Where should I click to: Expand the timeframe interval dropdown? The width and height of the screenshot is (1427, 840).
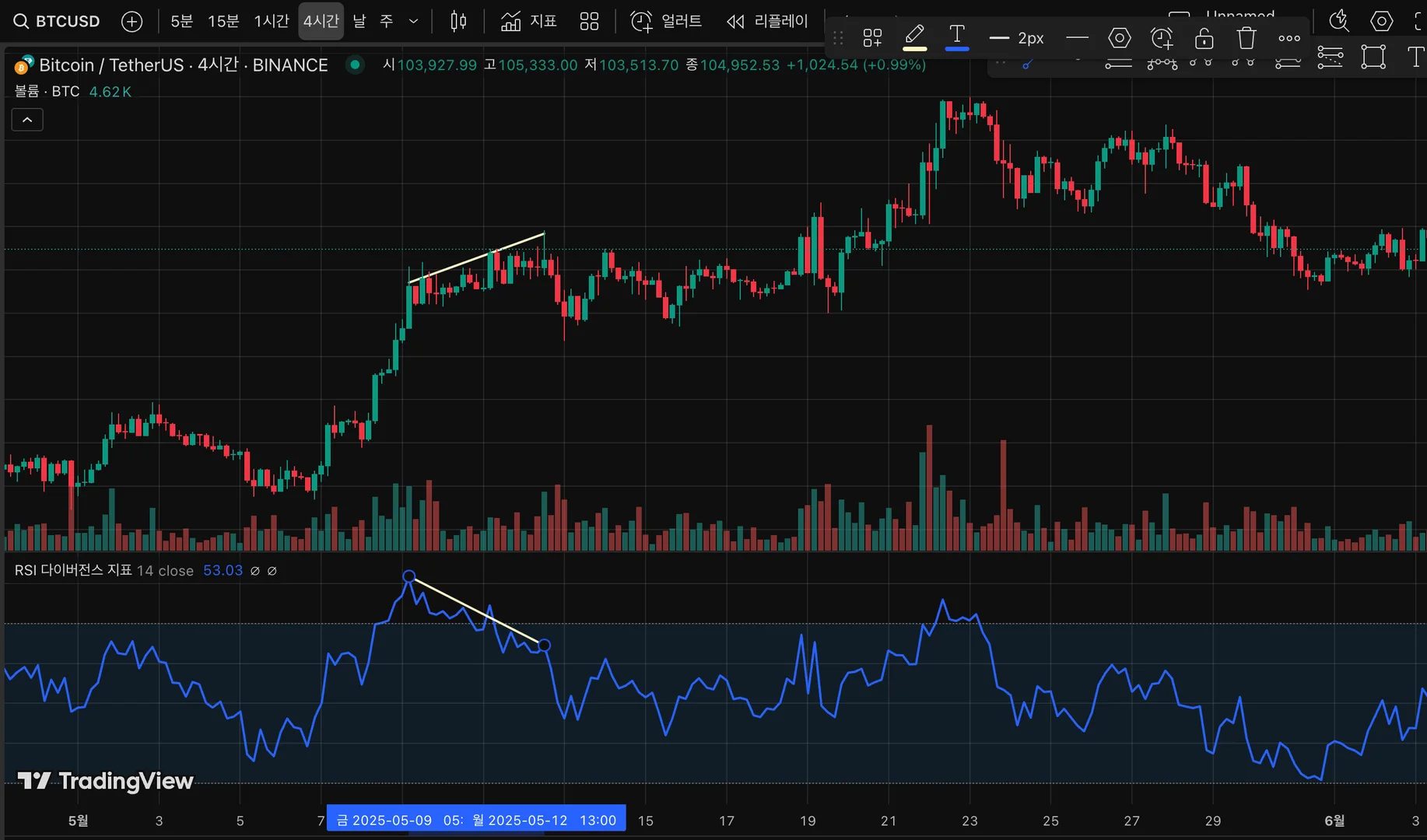coord(414,22)
